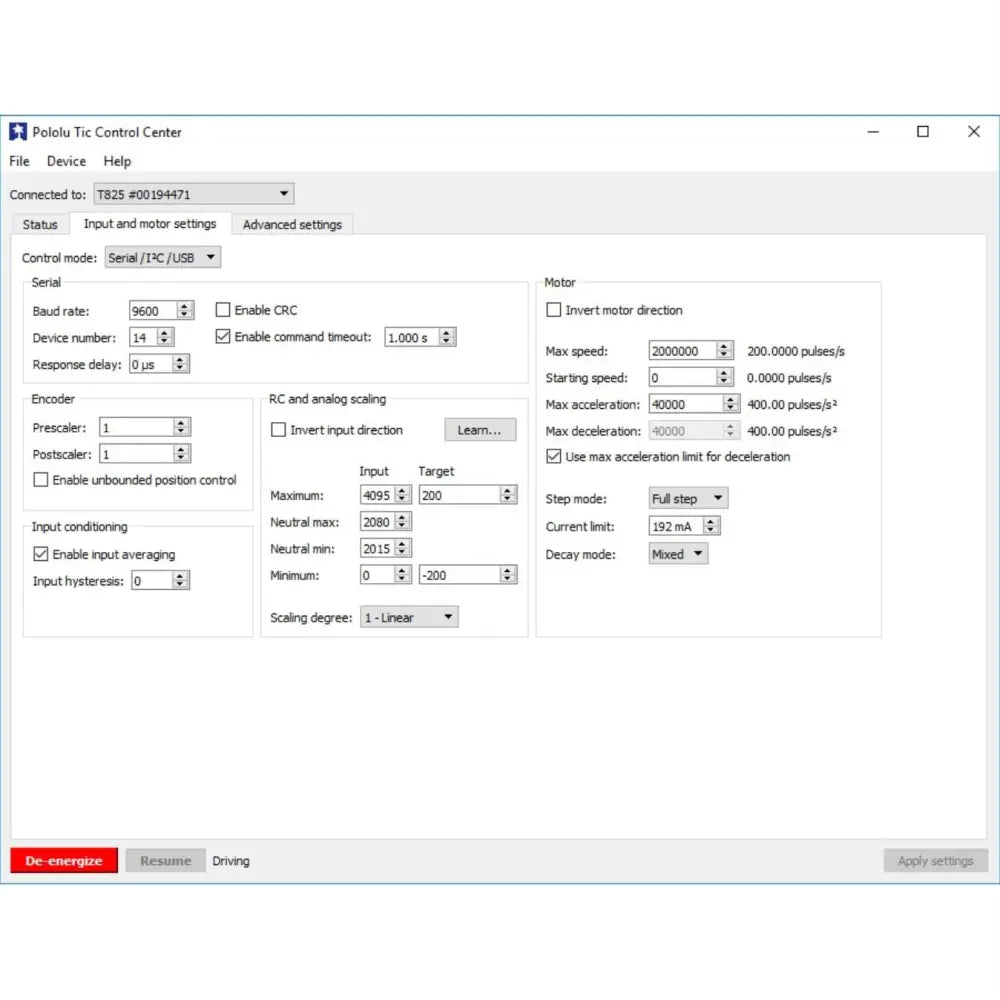Click the Pololu app icon in title bar
The width and height of the screenshot is (1000, 1000).
[18, 132]
